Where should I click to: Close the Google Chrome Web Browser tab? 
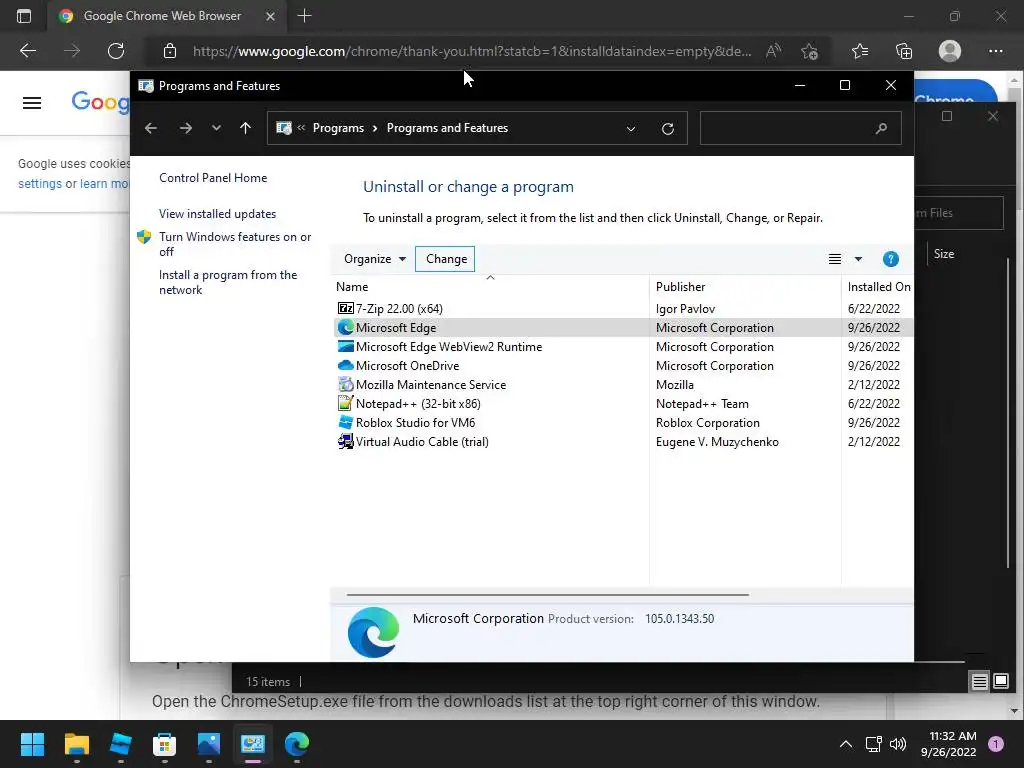270,16
